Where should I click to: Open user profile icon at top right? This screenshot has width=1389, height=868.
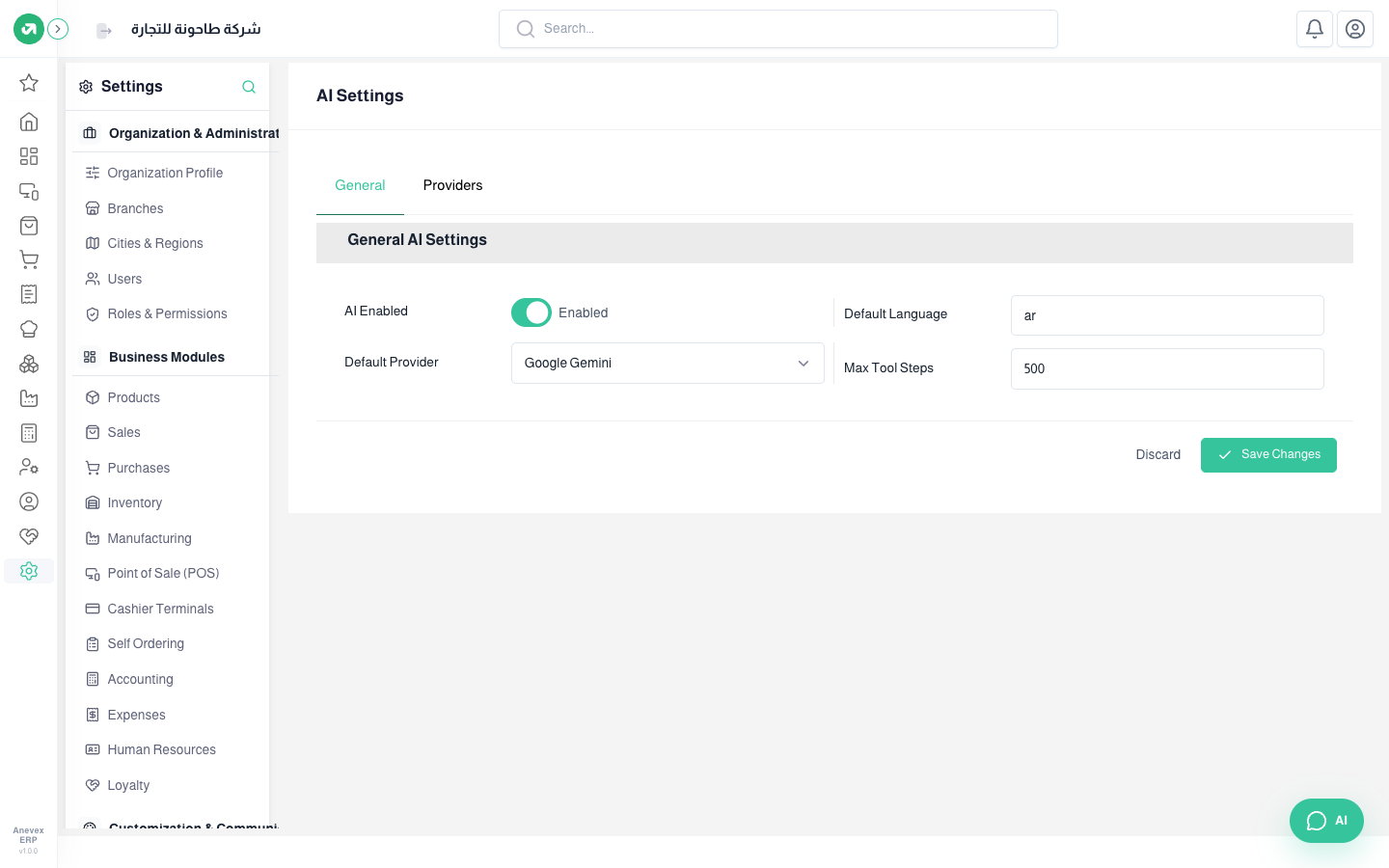[1355, 29]
